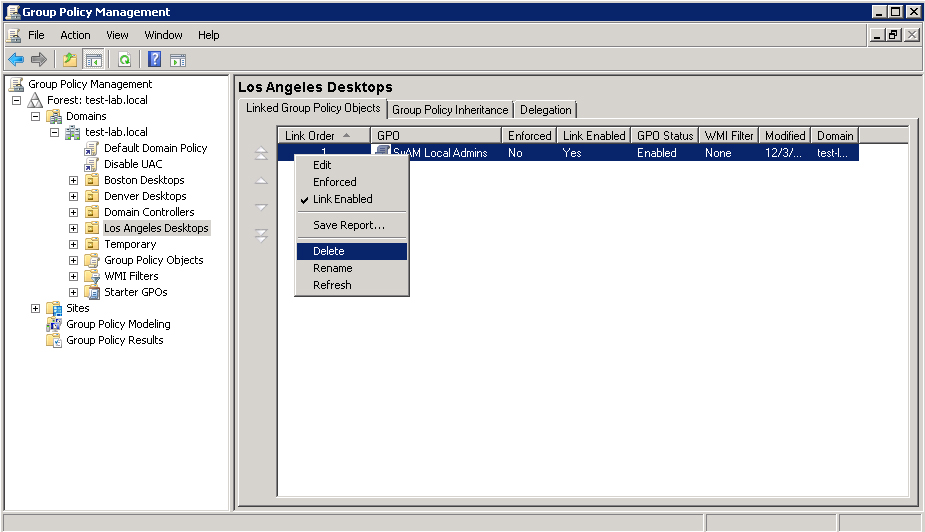Click move link to bottom arrow icon
Image resolution: width=925 pixels, height=532 pixels.
pyautogui.click(x=261, y=235)
